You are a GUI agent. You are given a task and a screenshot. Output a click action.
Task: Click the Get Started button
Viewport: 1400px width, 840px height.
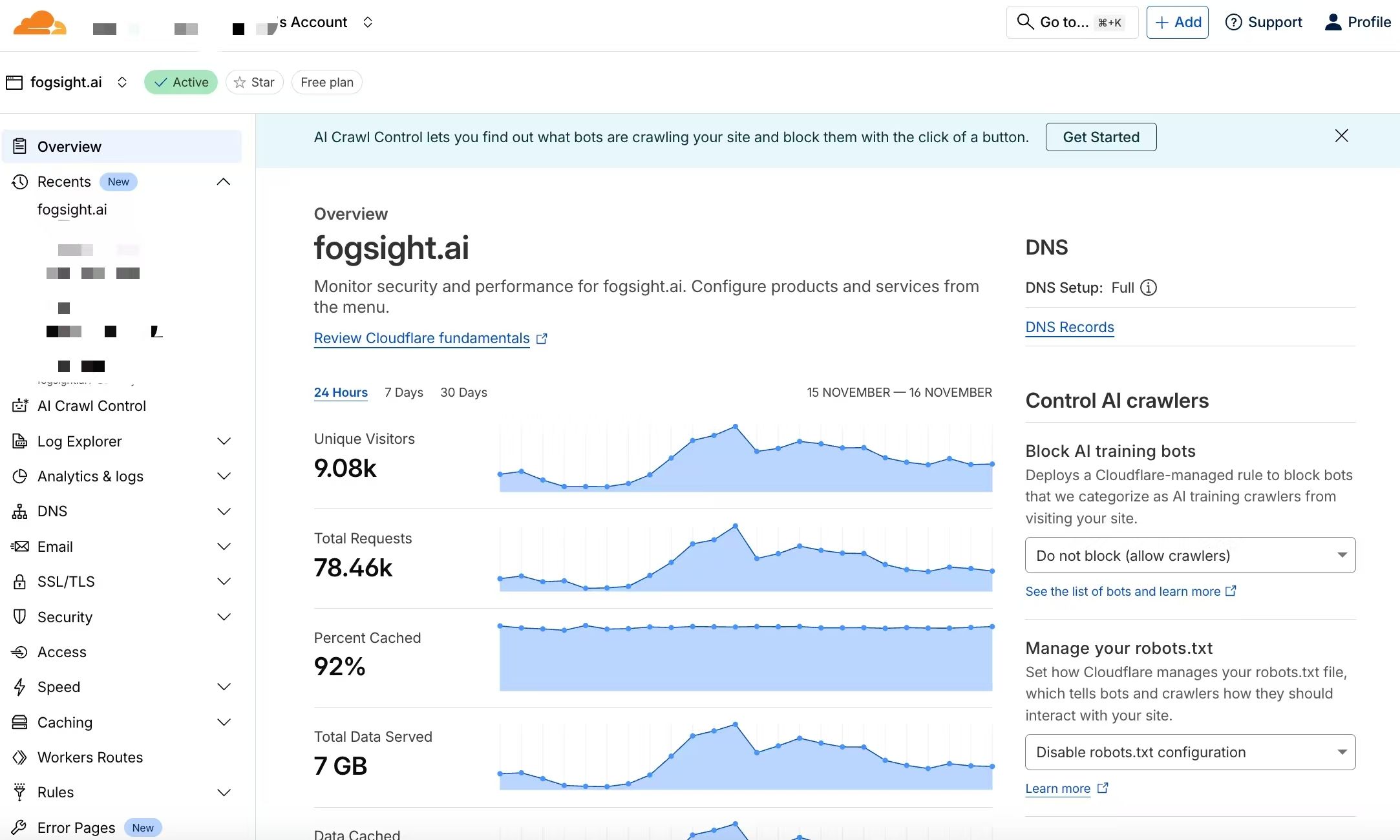pyautogui.click(x=1101, y=137)
